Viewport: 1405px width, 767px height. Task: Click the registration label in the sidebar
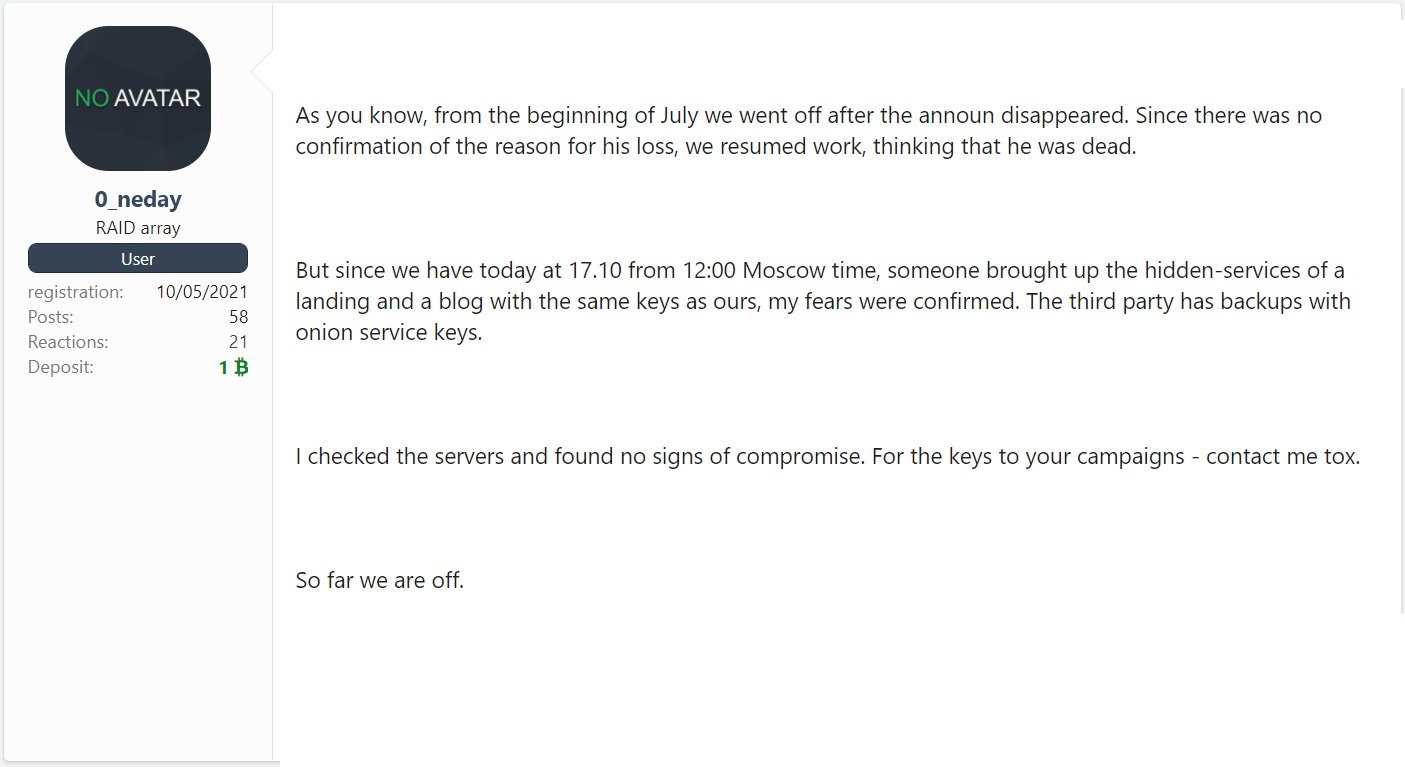coord(76,292)
